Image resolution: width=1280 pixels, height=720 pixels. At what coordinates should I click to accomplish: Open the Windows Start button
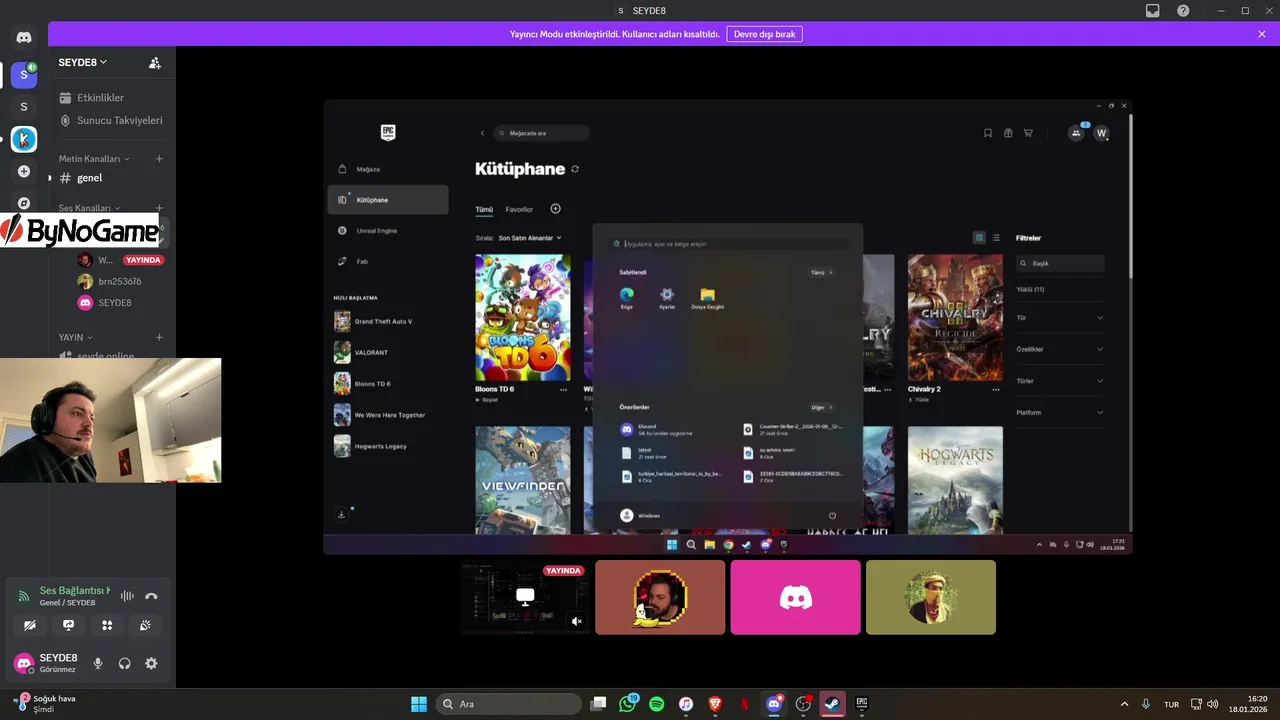[x=419, y=704]
